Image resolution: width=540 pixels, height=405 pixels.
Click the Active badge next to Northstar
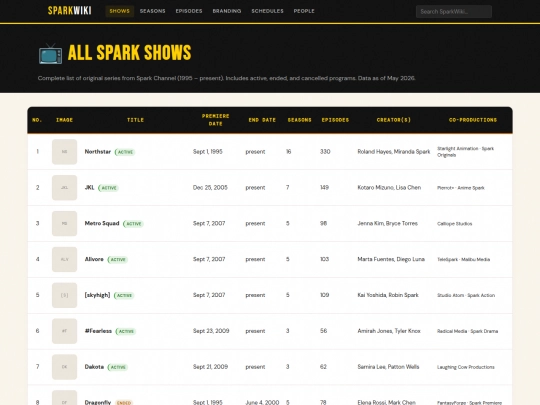[x=125, y=152]
